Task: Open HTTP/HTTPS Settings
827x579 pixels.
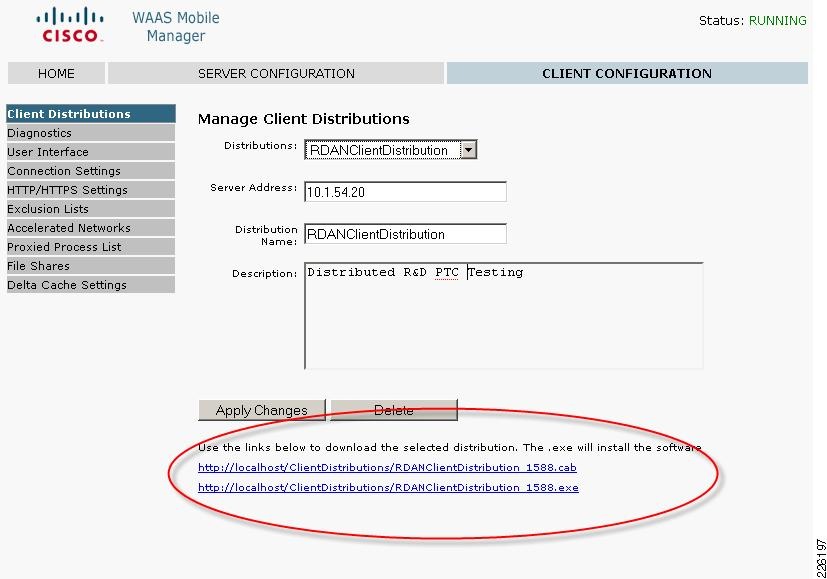Action: [x=91, y=190]
